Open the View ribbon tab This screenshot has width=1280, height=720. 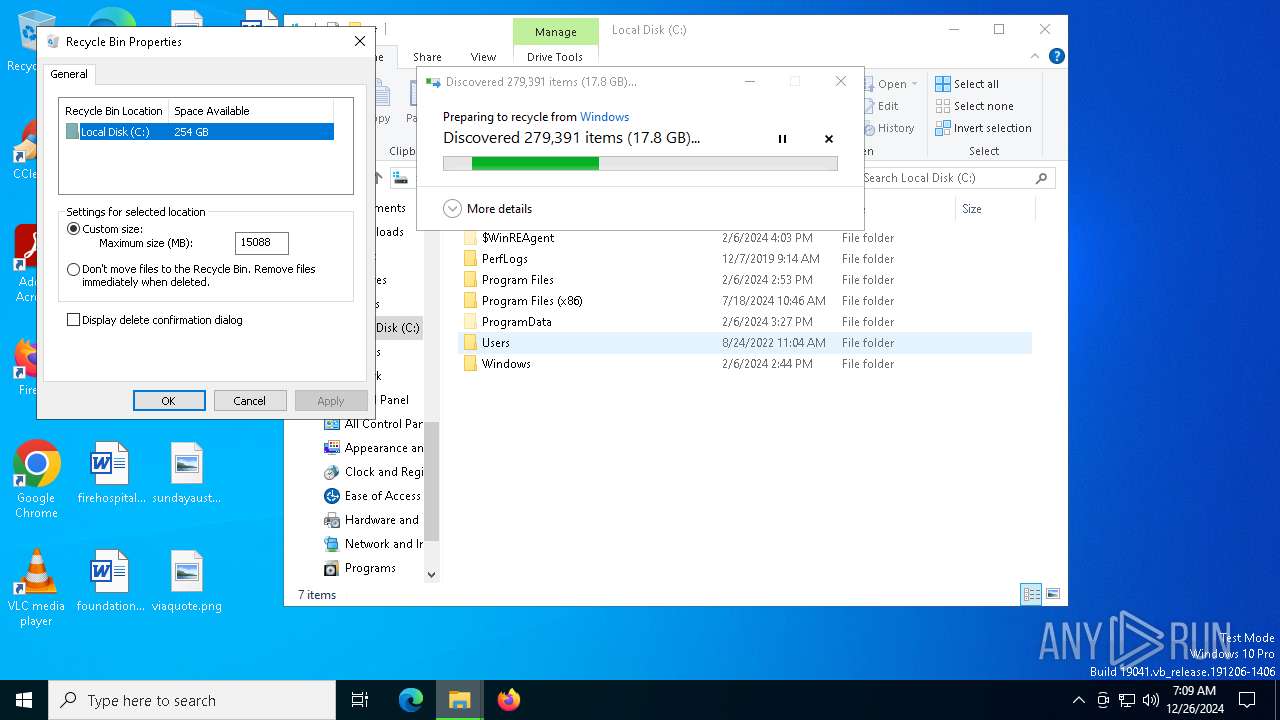click(483, 57)
